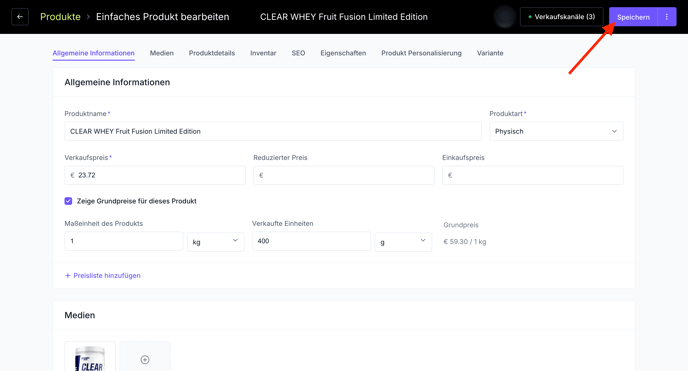Click the CLEAR product image thumbnail

coord(90,357)
